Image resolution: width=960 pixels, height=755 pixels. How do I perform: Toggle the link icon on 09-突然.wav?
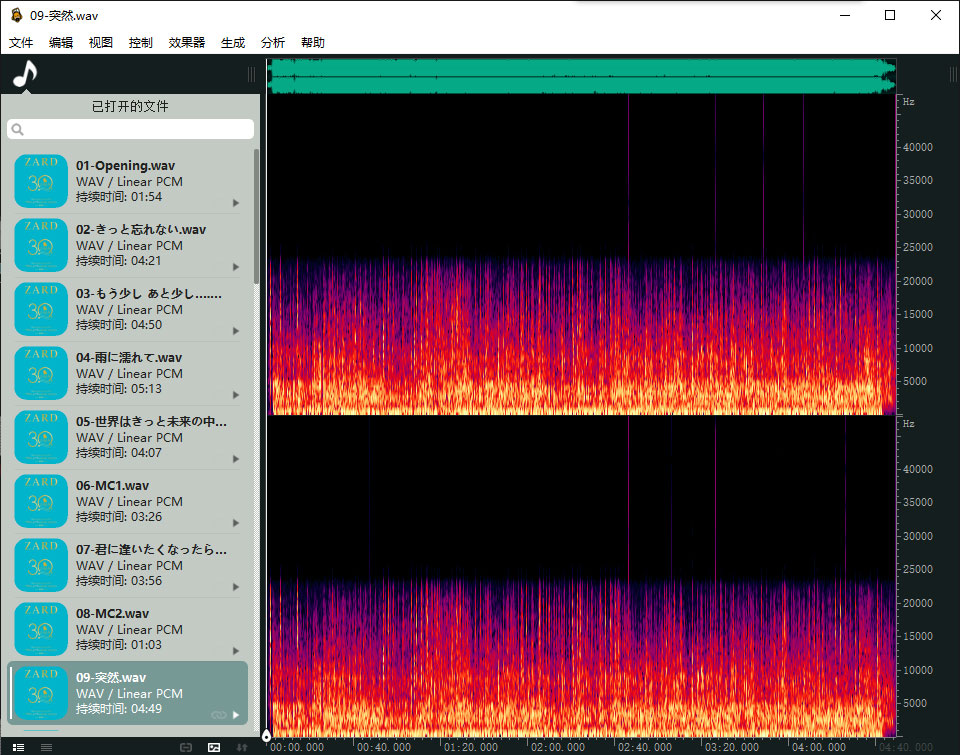[x=219, y=715]
